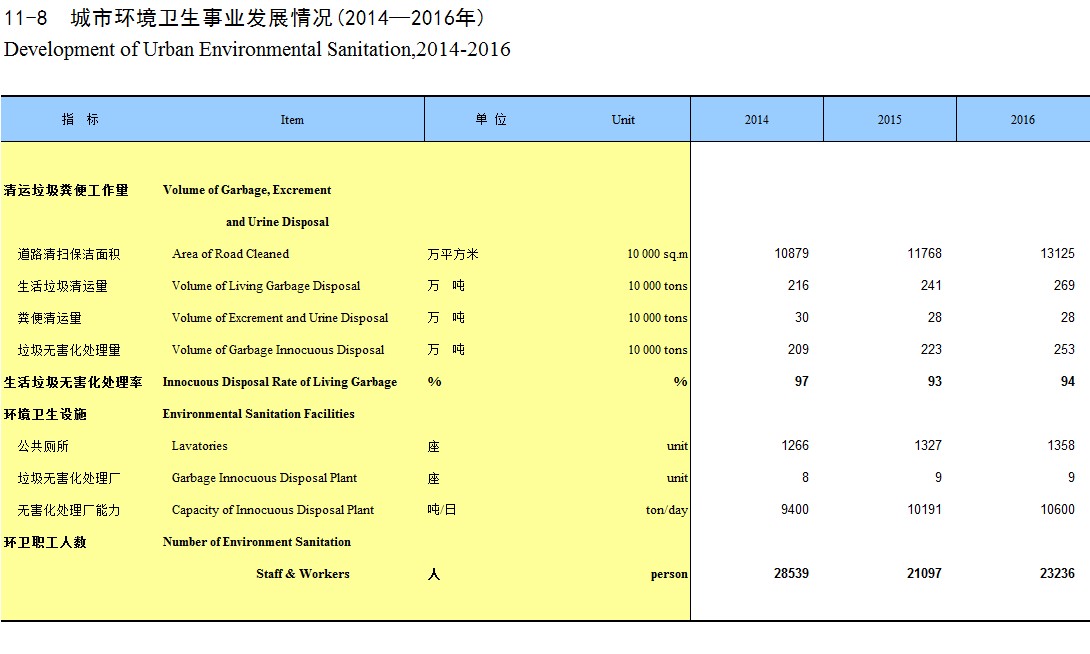Click Chinese heading '环境卫生设施'
This screenshot has height=654, width=1090.
45,414
